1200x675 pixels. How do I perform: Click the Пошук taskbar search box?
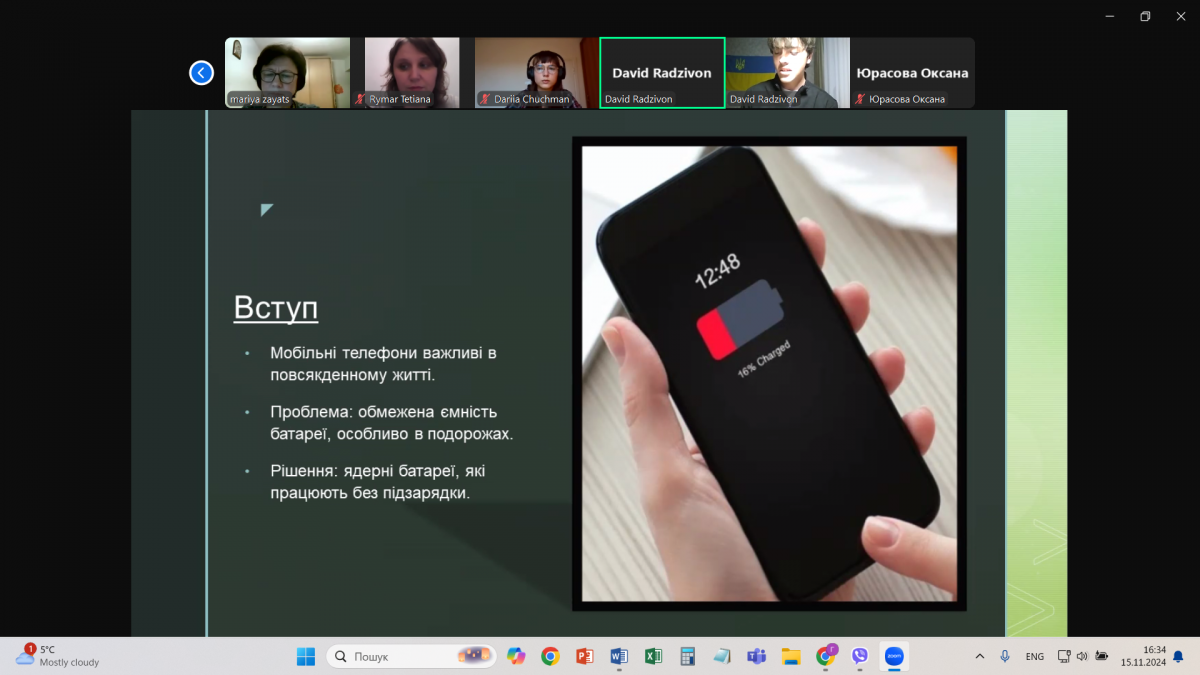click(x=411, y=656)
